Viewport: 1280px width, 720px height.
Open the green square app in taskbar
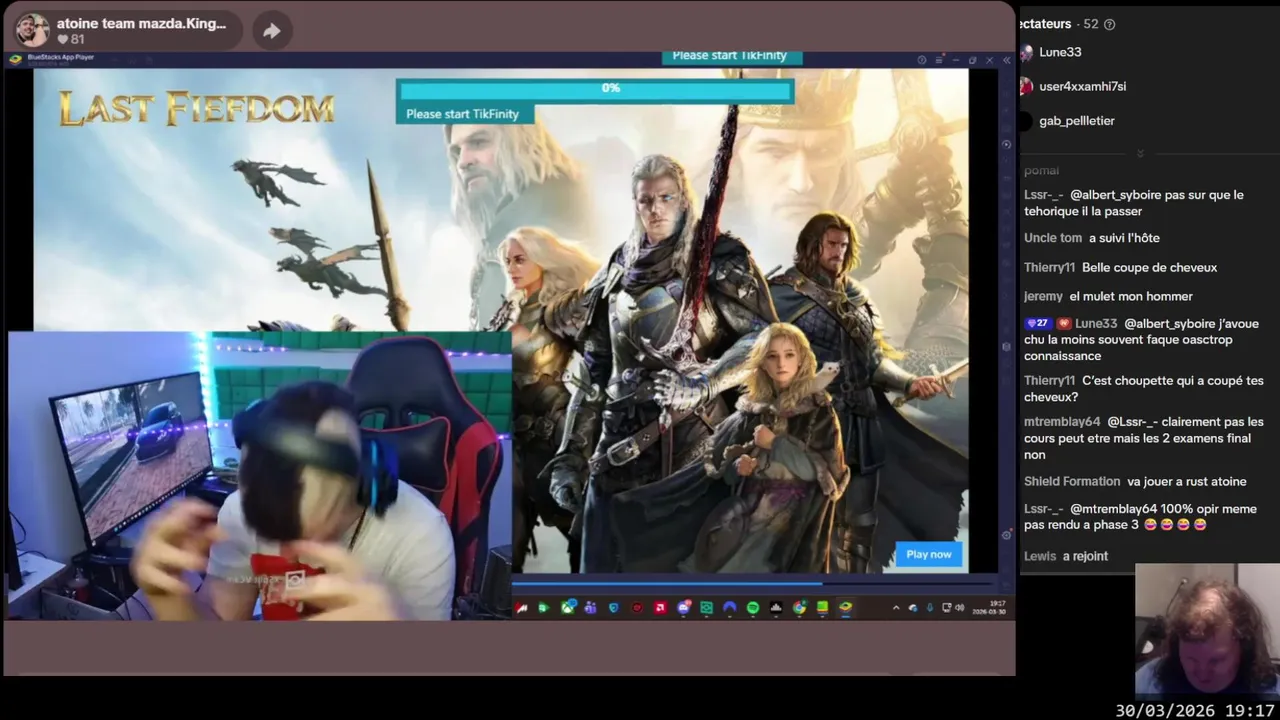coord(706,608)
